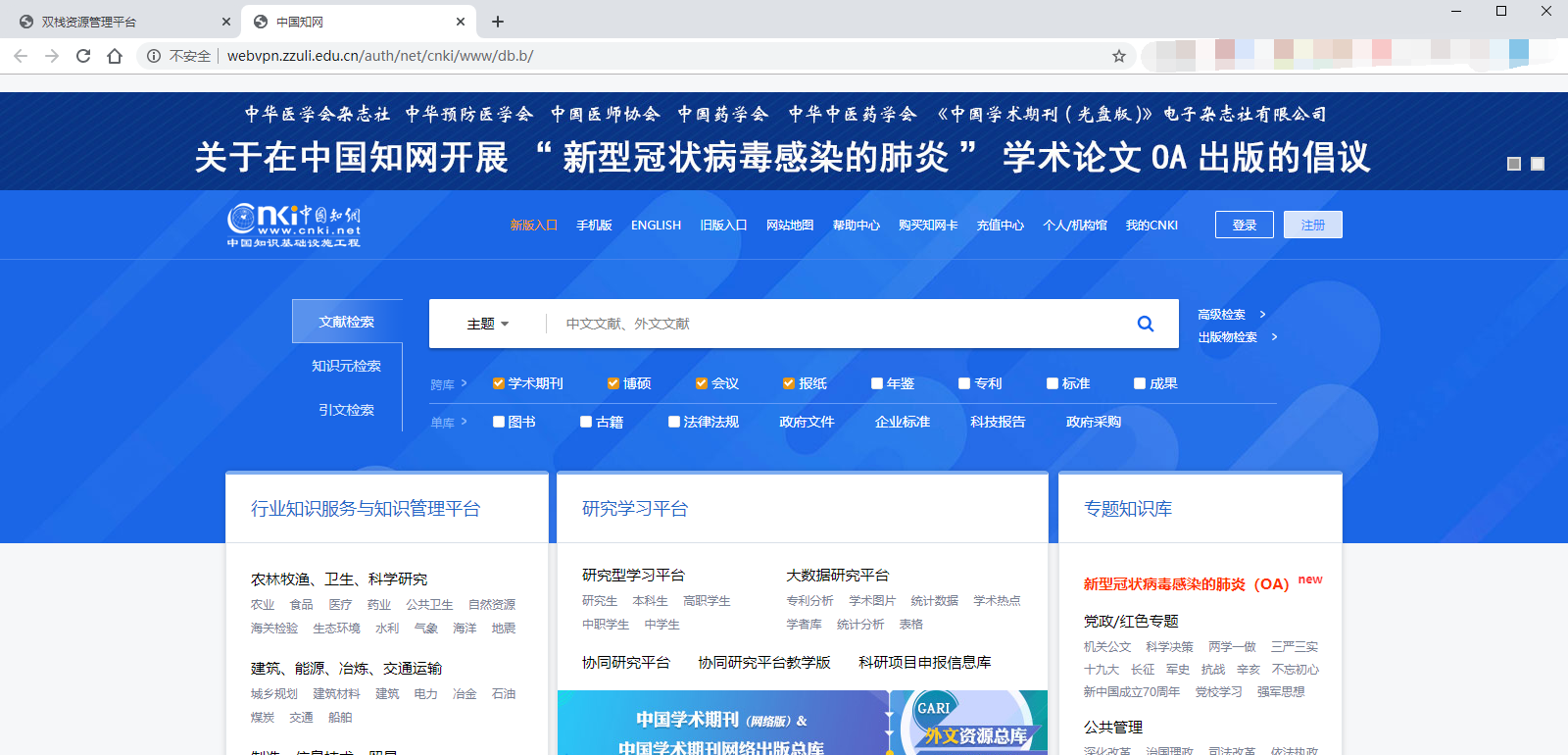Check the 标准 checkbox
This screenshot has width=1568, height=755.
tap(1053, 383)
